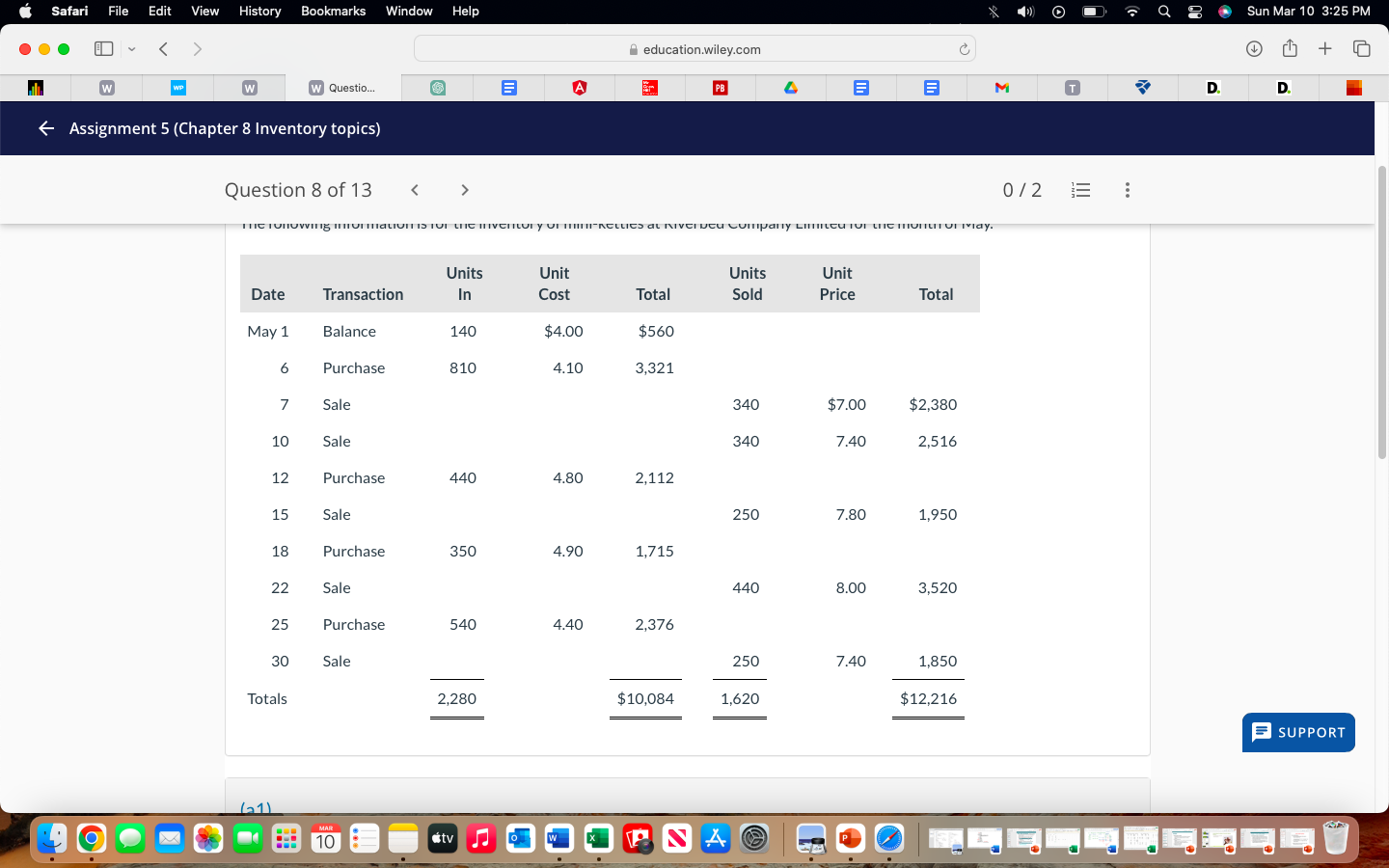
Task: Open the Downloads icon in Safari toolbar
Action: pos(1255,48)
